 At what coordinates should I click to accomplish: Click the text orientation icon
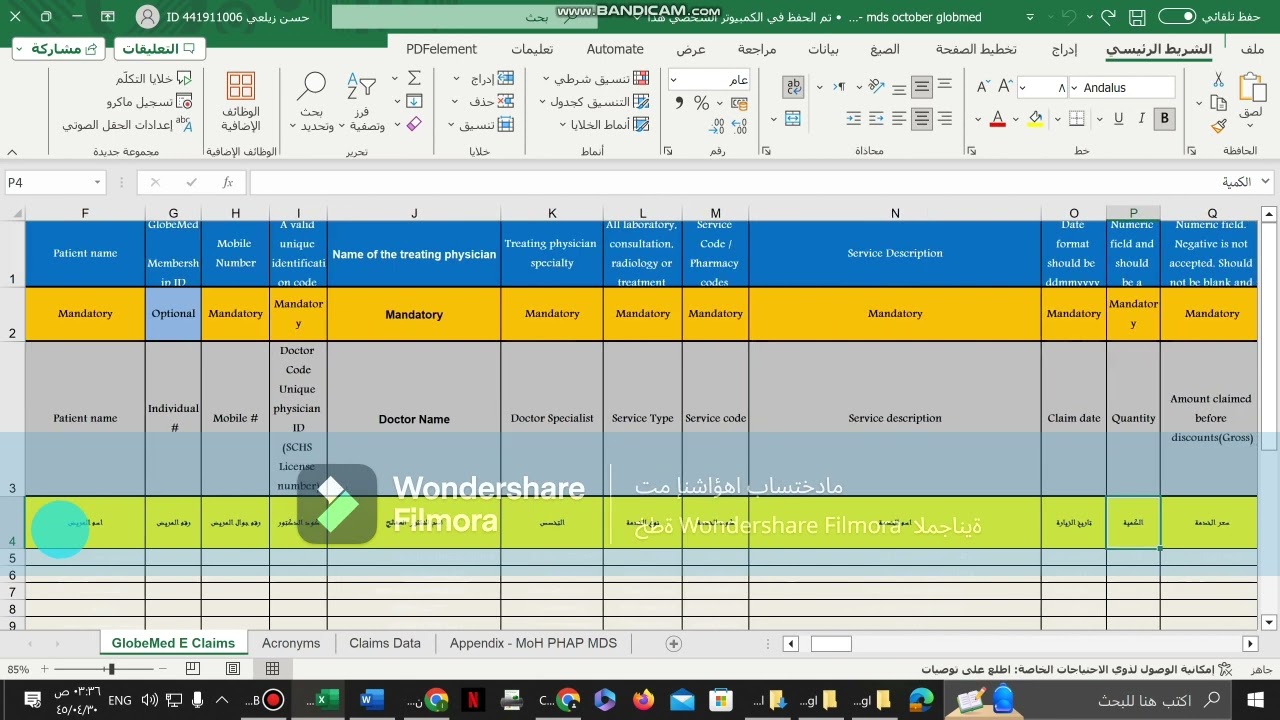pyautogui.click(x=876, y=87)
